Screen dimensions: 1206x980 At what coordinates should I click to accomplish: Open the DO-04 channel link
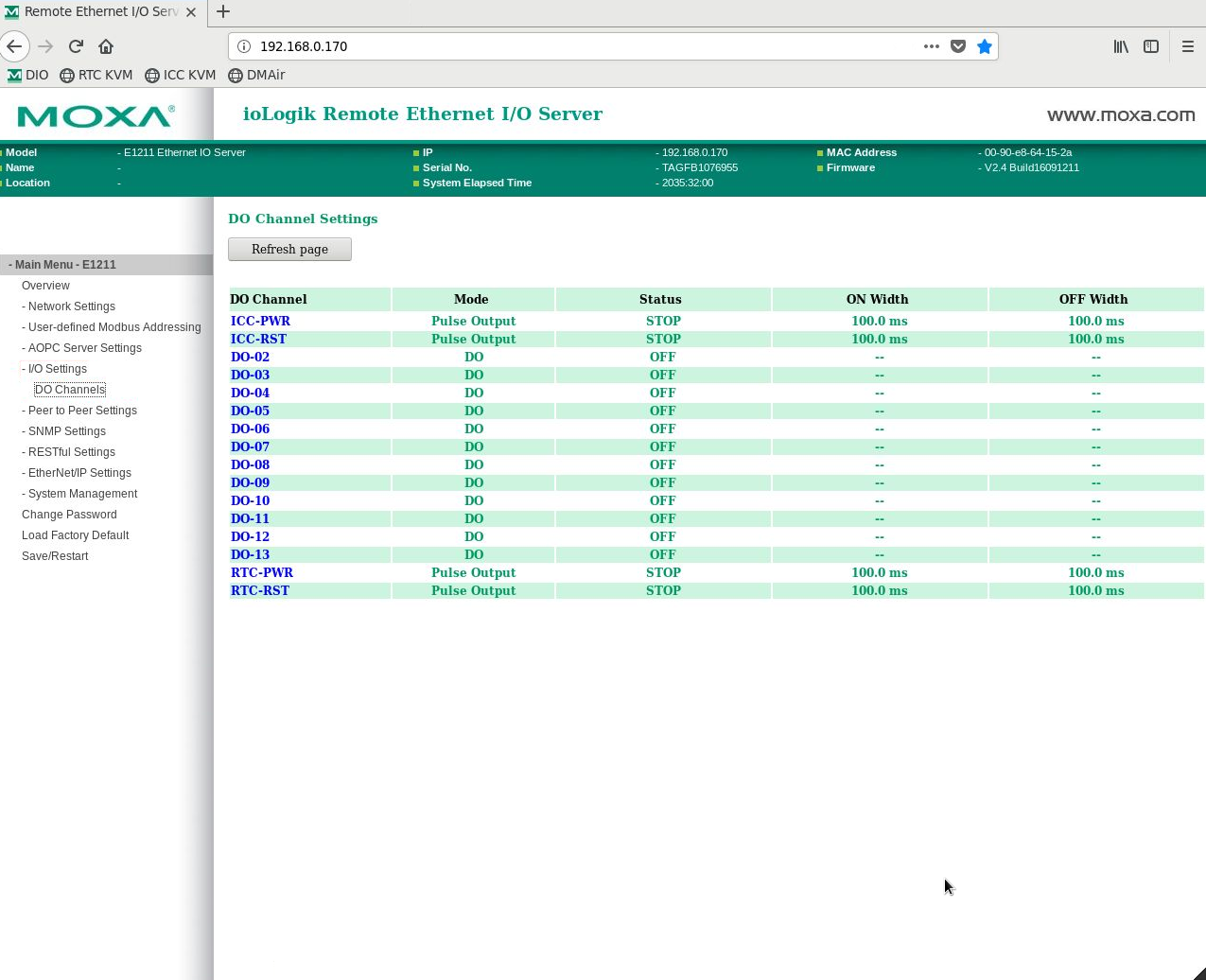tap(250, 393)
